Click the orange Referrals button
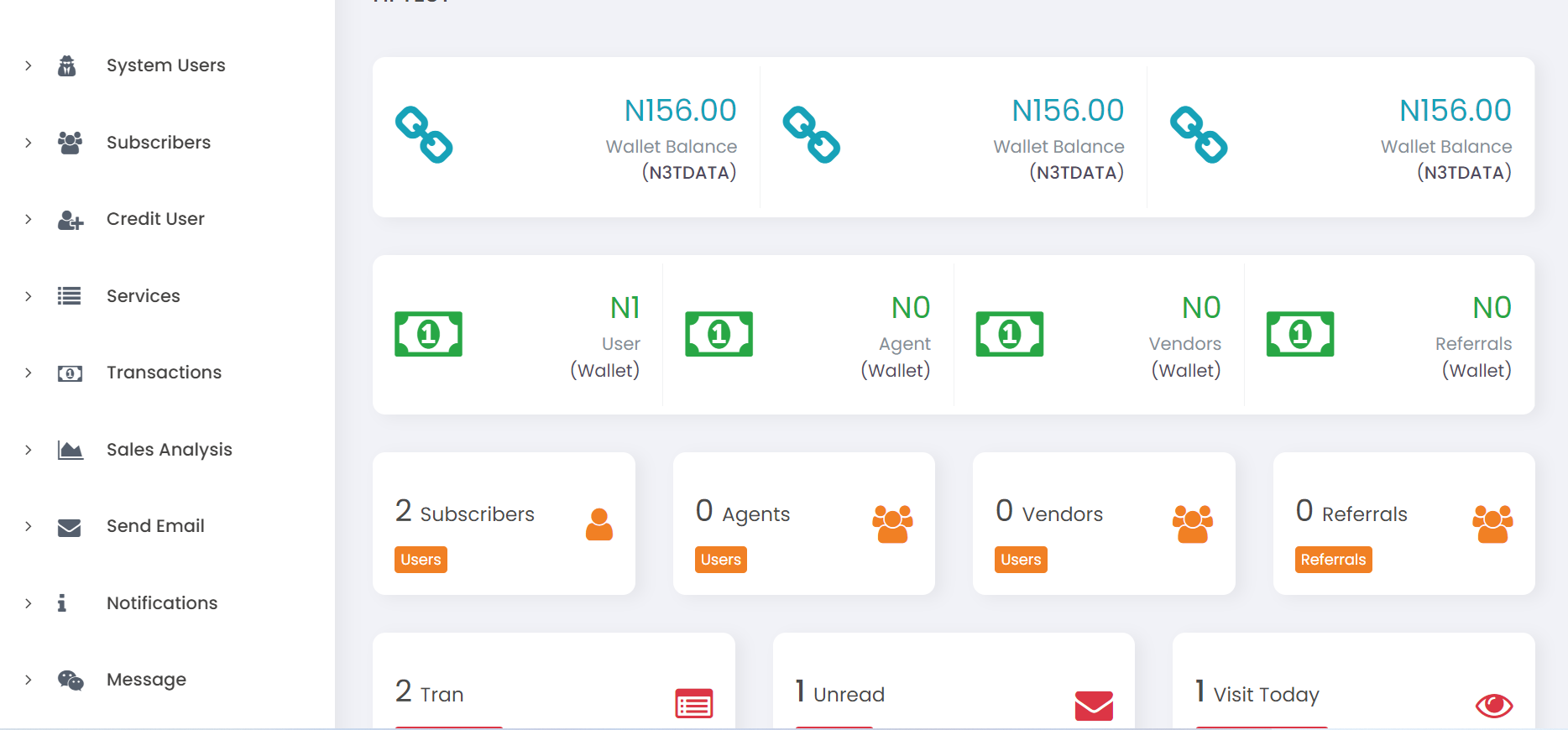 [1333, 560]
